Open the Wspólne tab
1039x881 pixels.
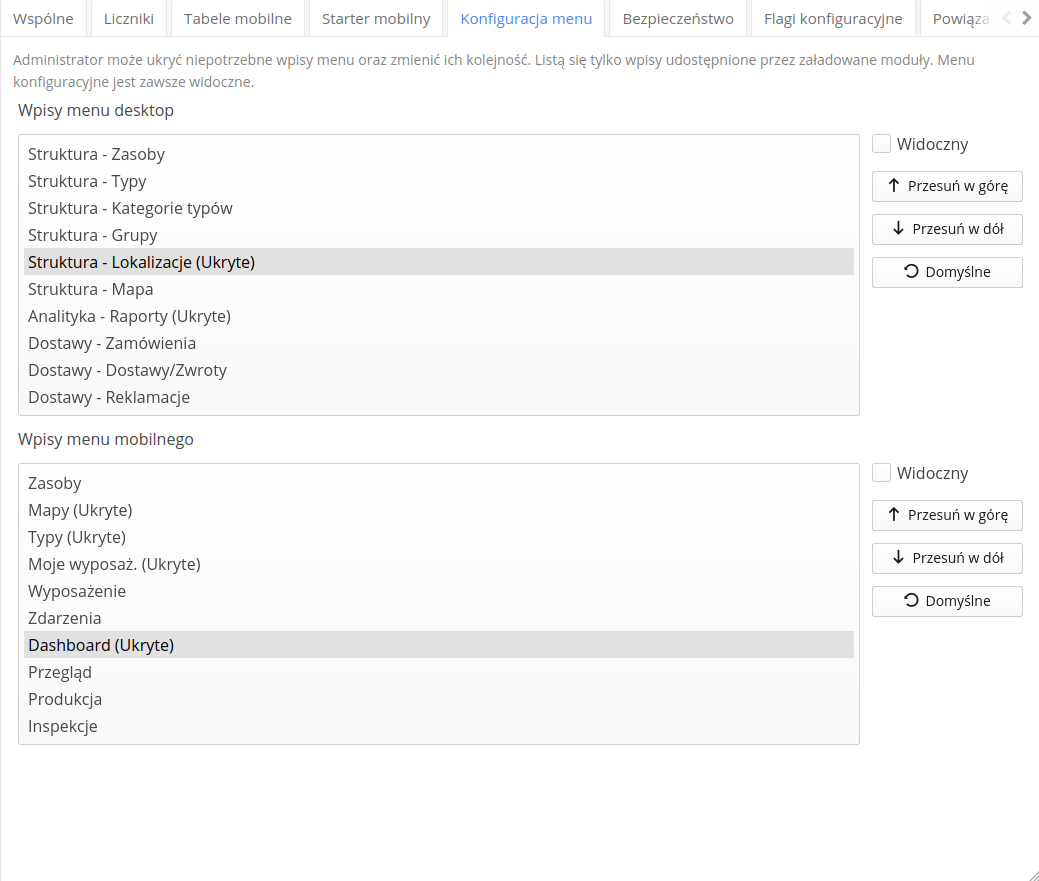(x=43, y=19)
